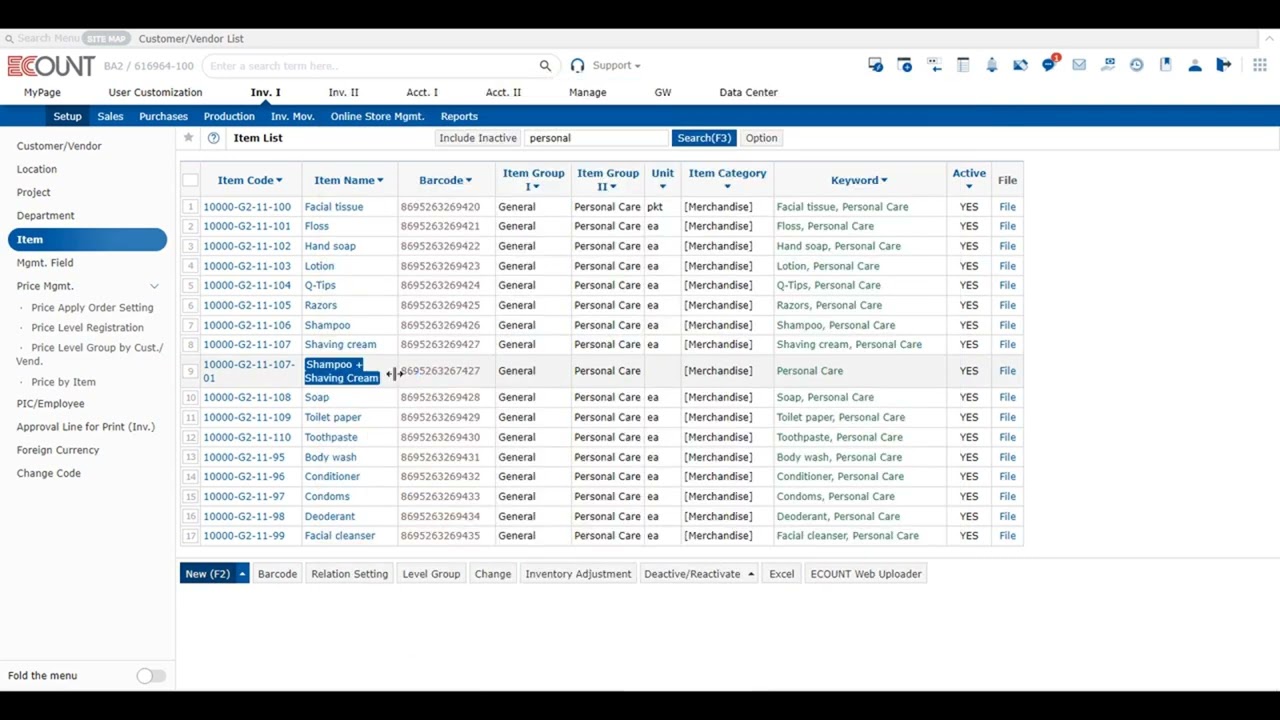Sort by Barcode column header
1280x720 pixels.
coord(445,180)
